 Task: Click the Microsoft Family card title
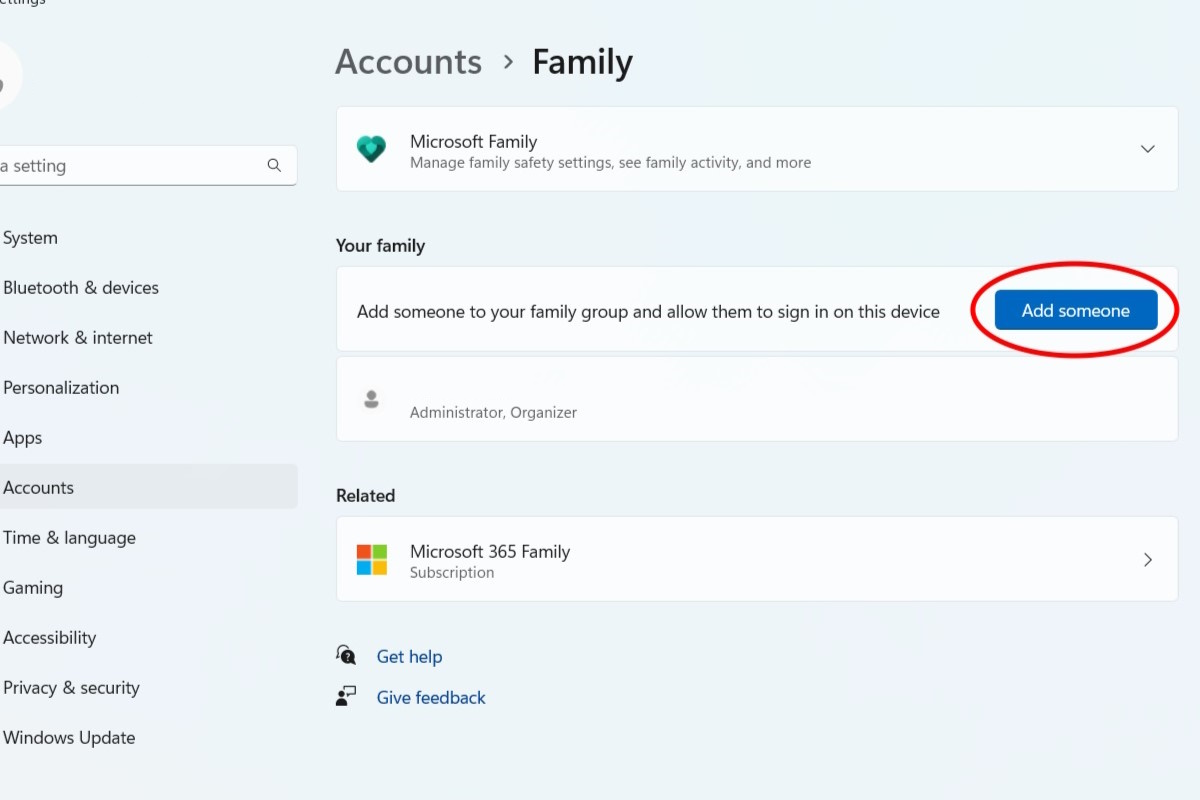click(x=474, y=141)
